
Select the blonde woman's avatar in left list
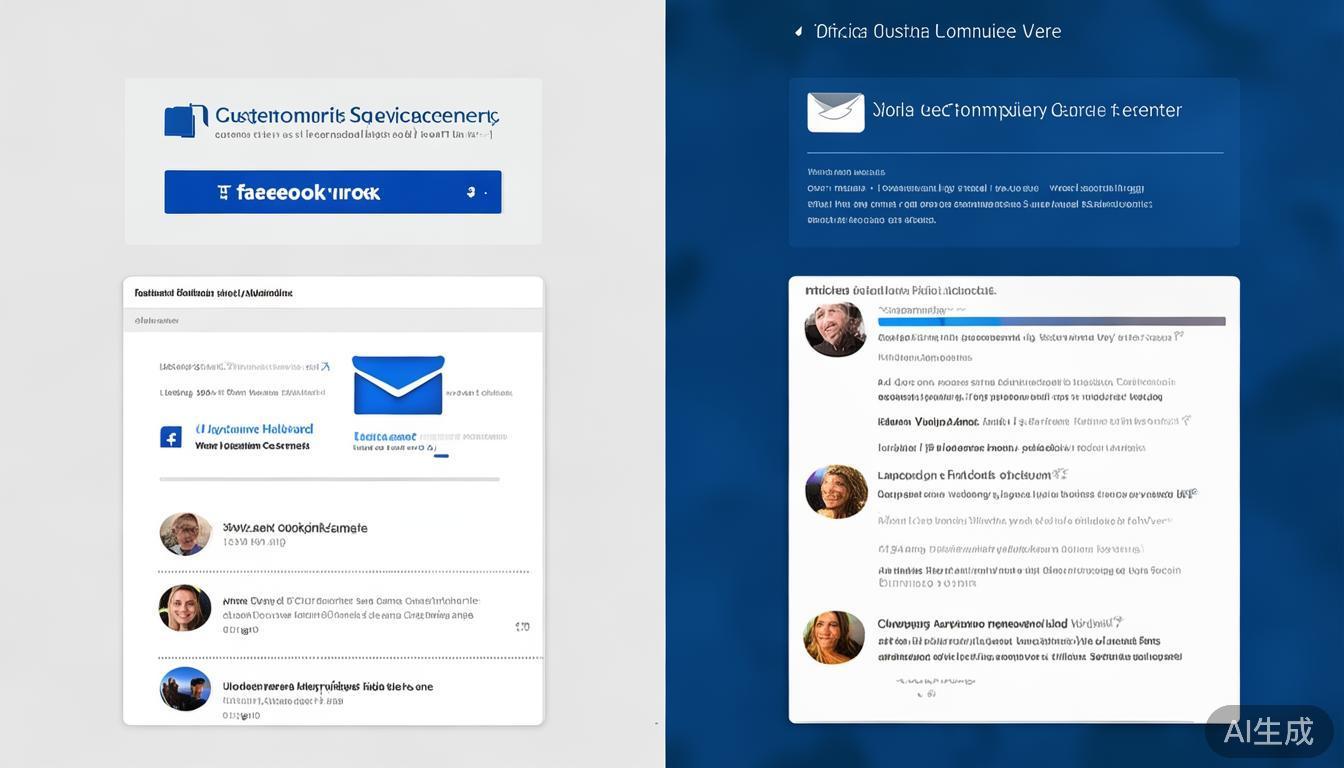(x=185, y=608)
